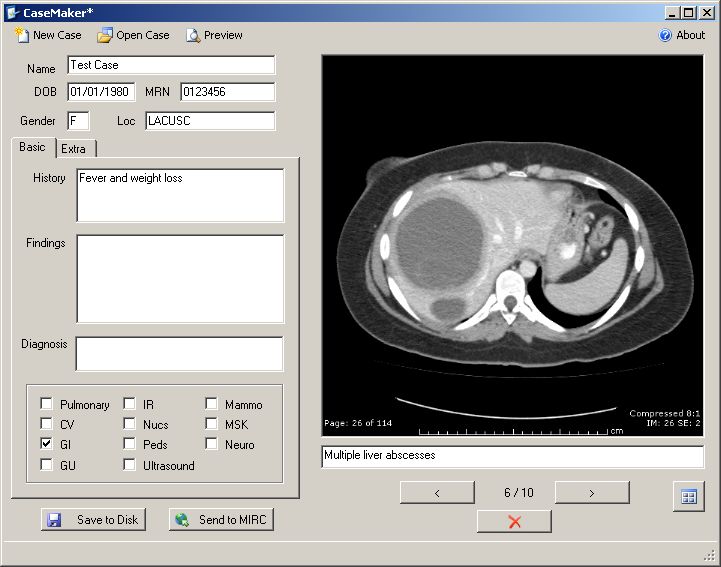Image resolution: width=721 pixels, height=567 pixels.
Task: Switch to the Extra tab
Action: 74,149
